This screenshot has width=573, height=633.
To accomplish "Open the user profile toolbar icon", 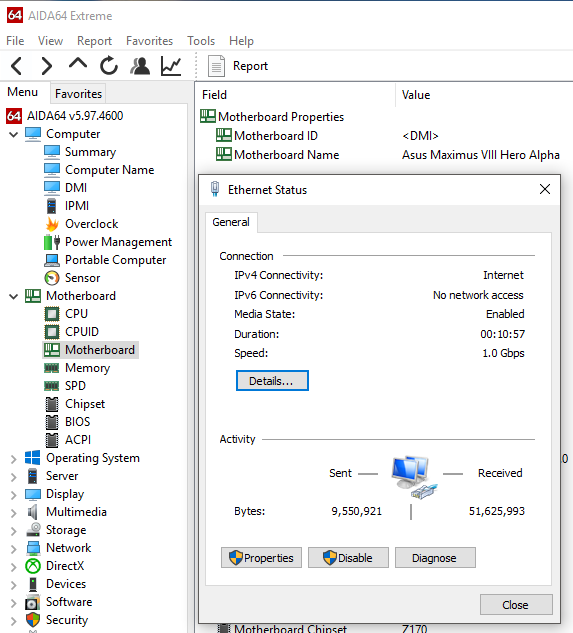I will tap(140, 66).
